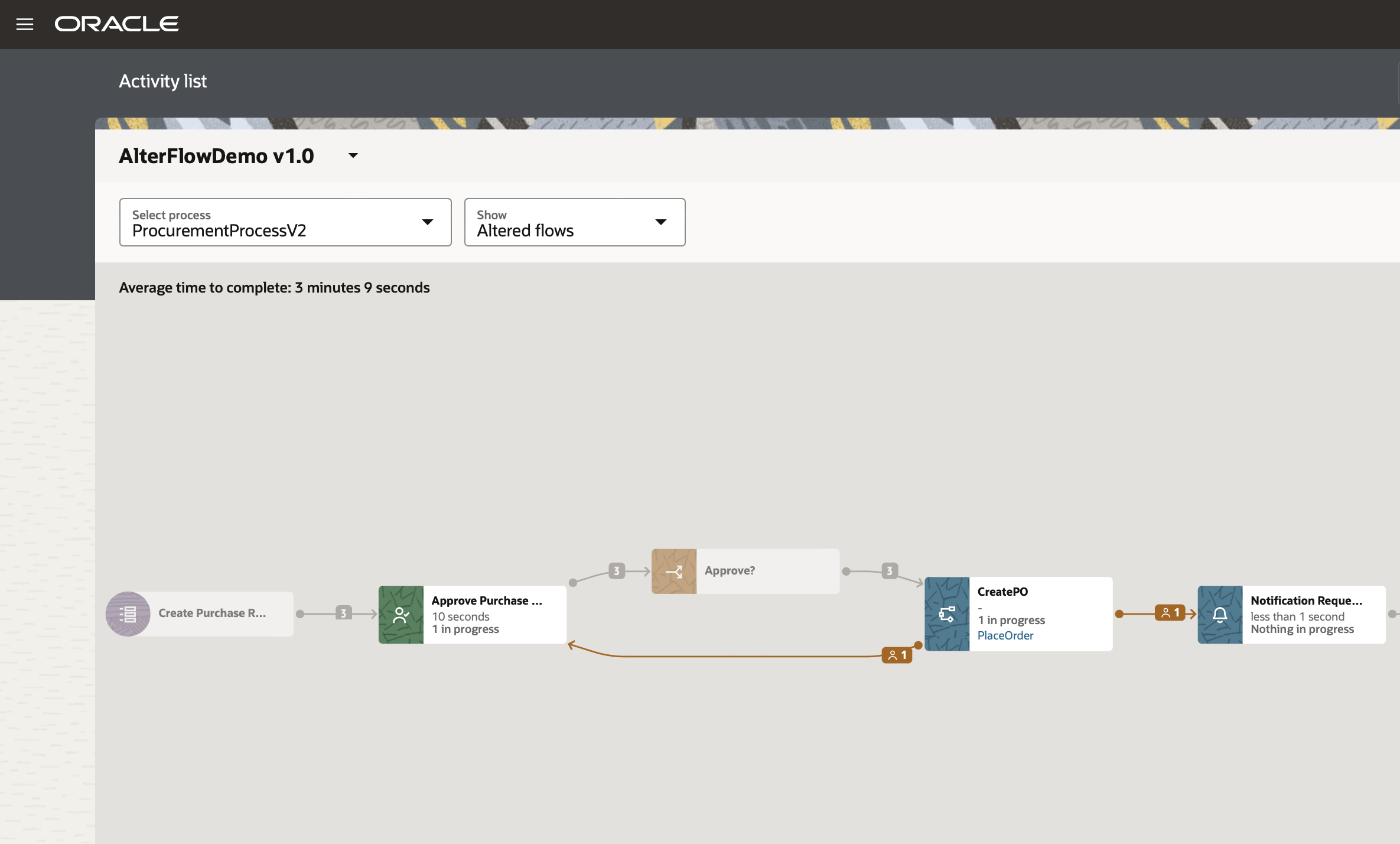The height and width of the screenshot is (844, 1400).
Task: Click the Oracle logo in the top bar
Action: click(x=116, y=24)
